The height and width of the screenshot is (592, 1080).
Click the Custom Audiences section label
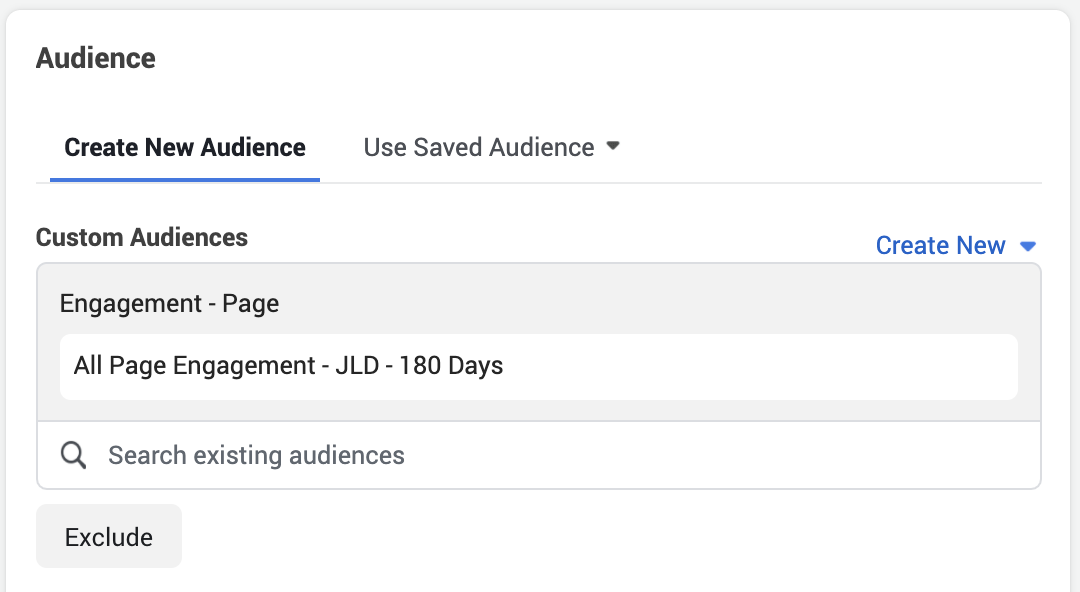[x=141, y=237]
